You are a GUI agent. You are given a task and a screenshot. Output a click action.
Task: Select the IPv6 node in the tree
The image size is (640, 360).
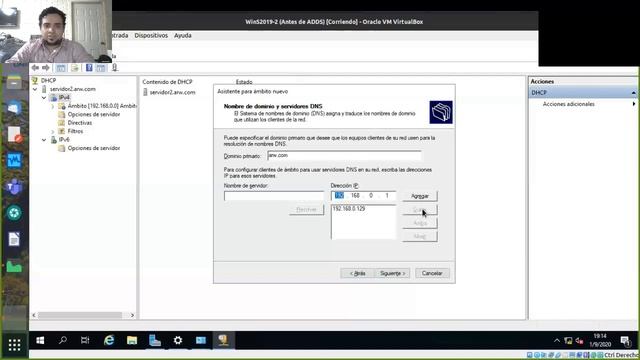pos(64,140)
